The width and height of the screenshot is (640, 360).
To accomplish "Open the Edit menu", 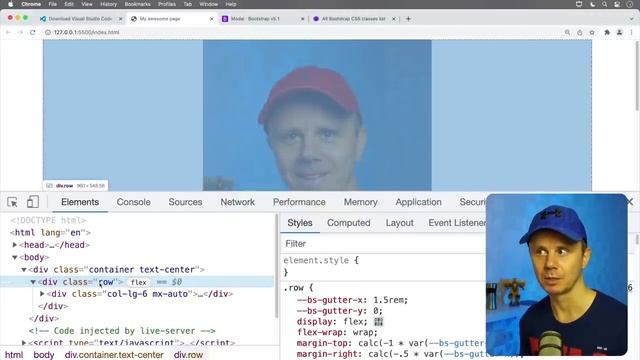I will [69, 4].
